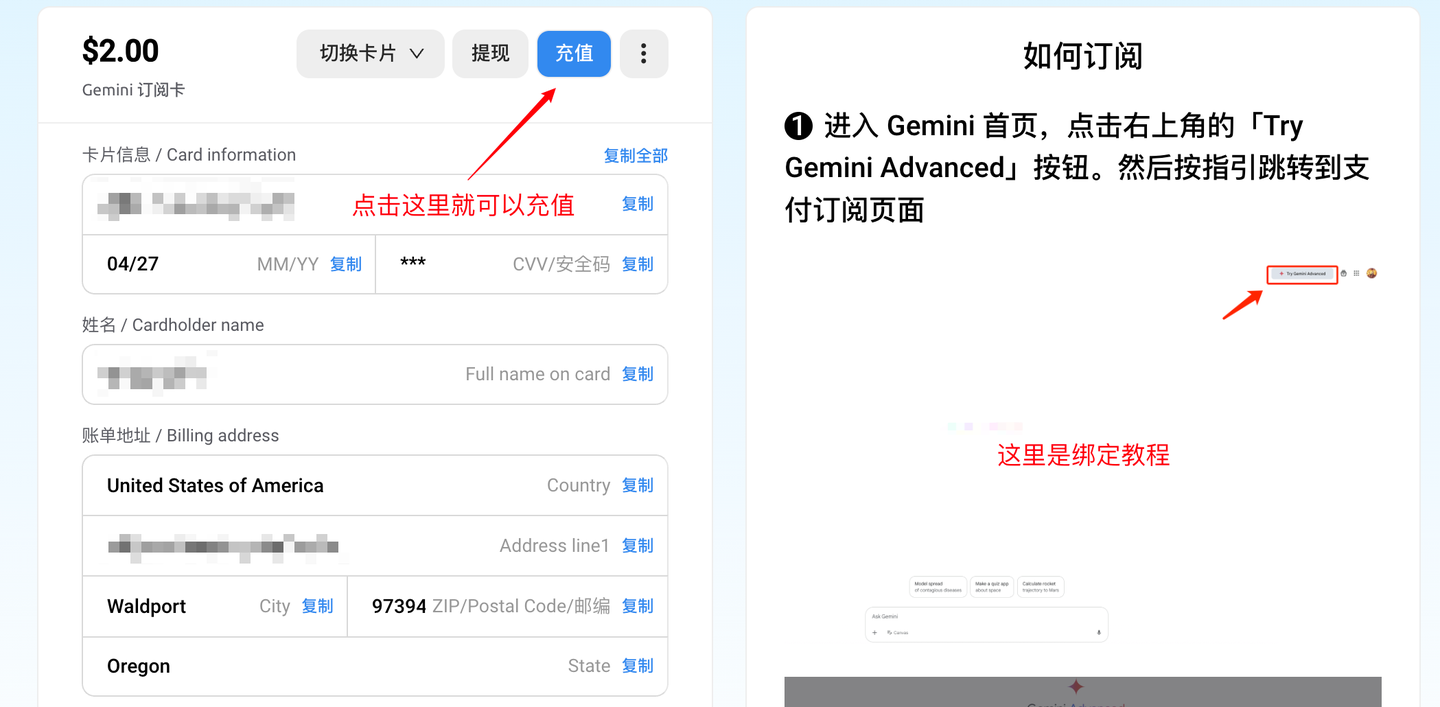Click the 账单地址 / Billing address heading
This screenshot has height=707, width=1440.
click(180, 436)
